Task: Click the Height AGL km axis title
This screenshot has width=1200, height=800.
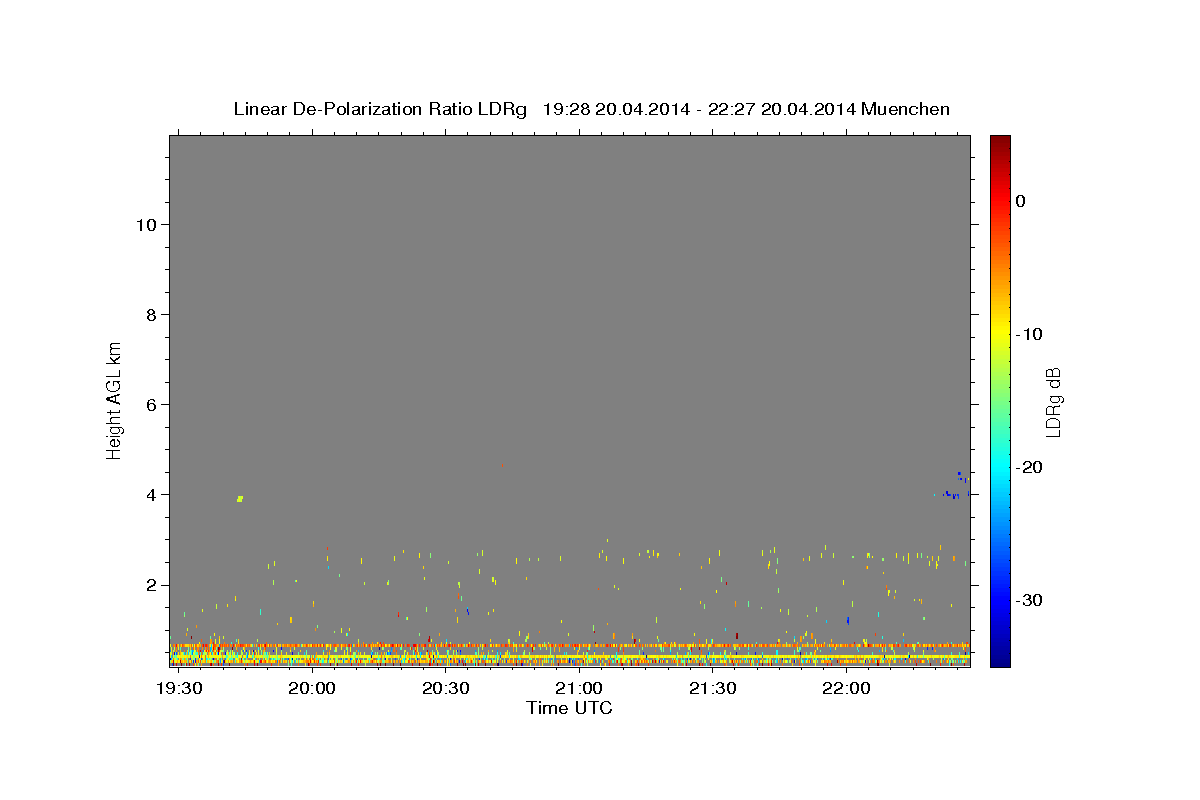Action: pos(115,399)
